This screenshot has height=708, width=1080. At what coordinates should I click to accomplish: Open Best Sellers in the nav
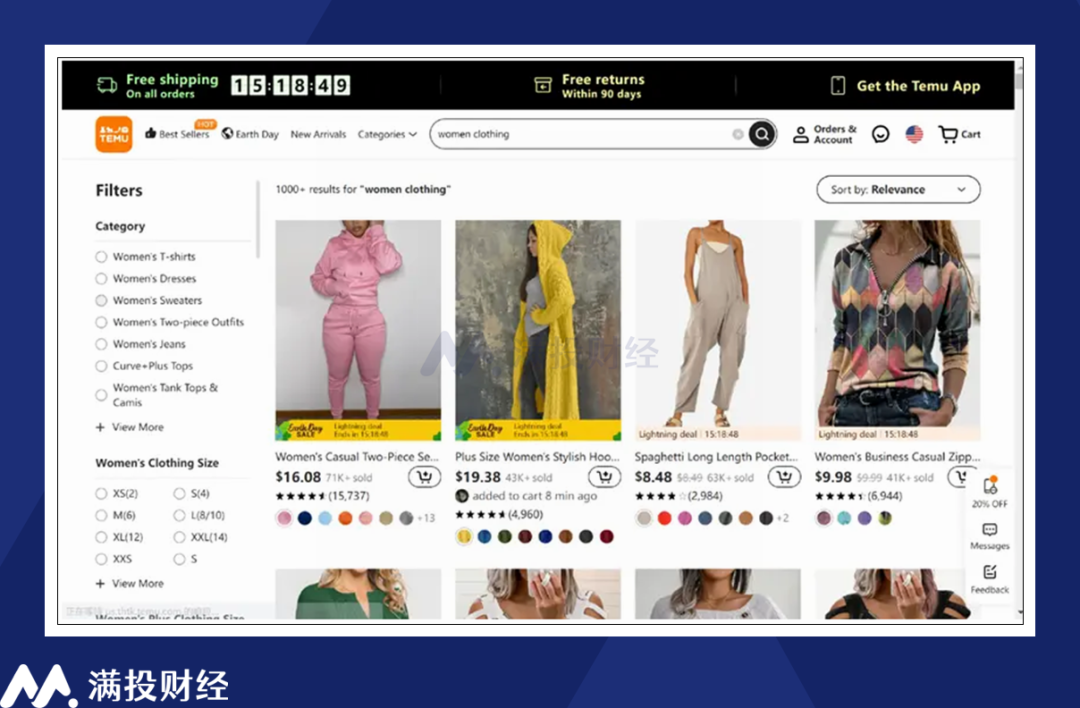pos(183,134)
